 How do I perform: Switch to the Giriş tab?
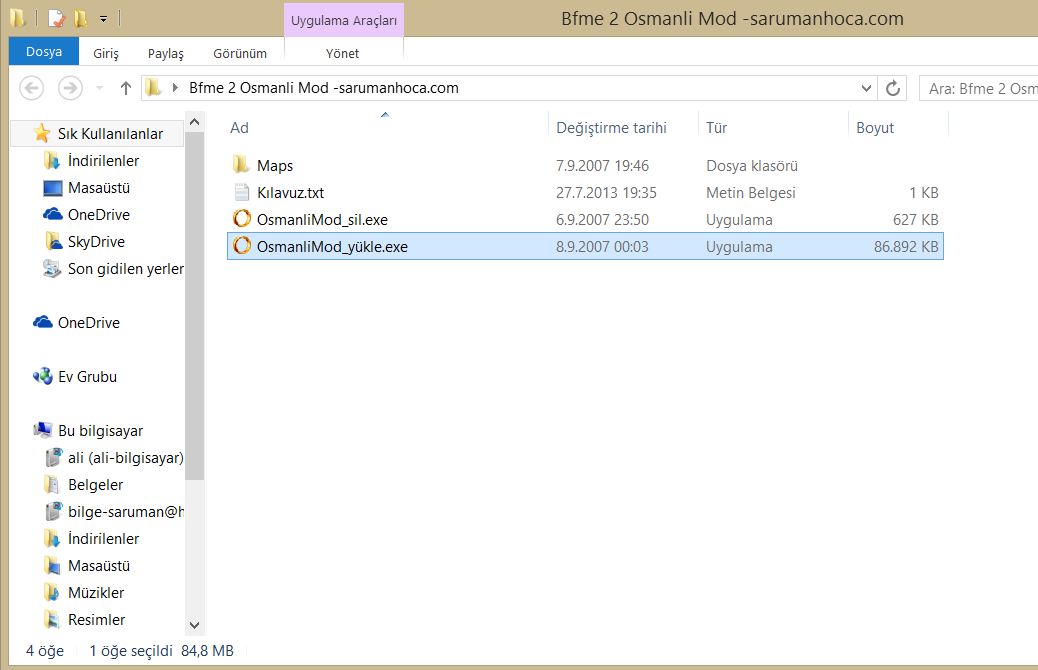106,54
